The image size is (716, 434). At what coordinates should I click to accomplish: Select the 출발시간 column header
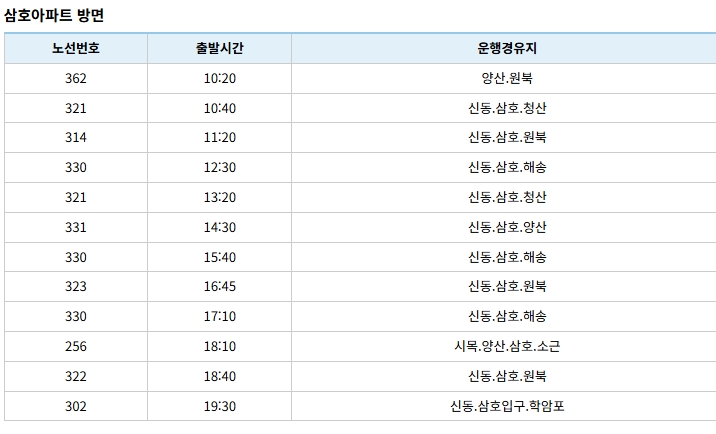tap(219, 48)
